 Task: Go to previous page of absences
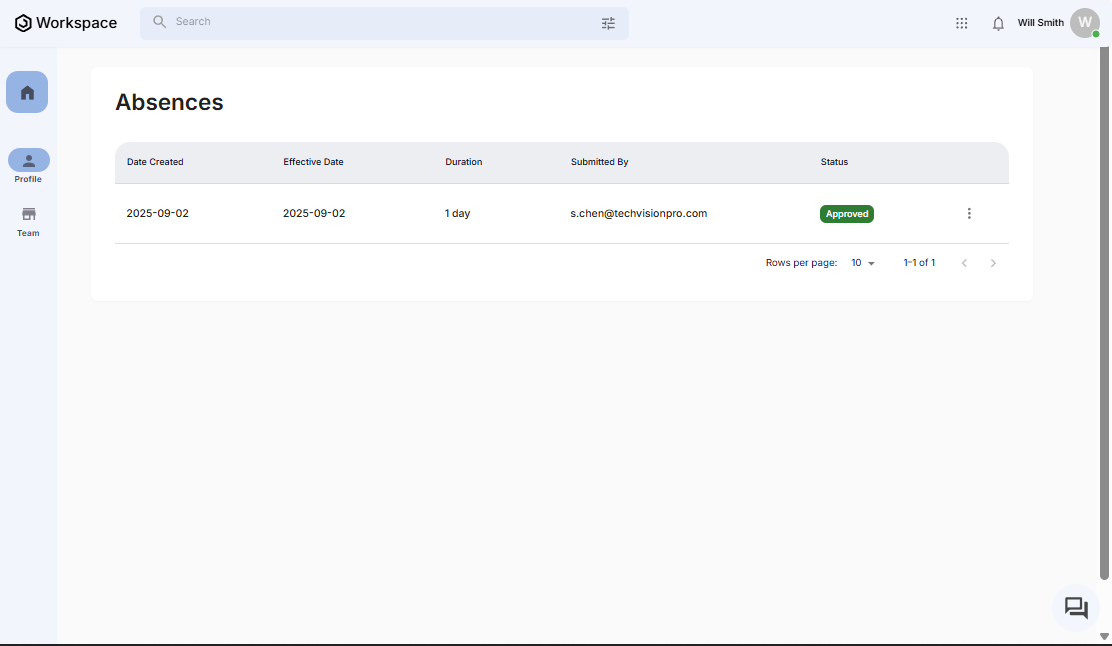click(964, 263)
